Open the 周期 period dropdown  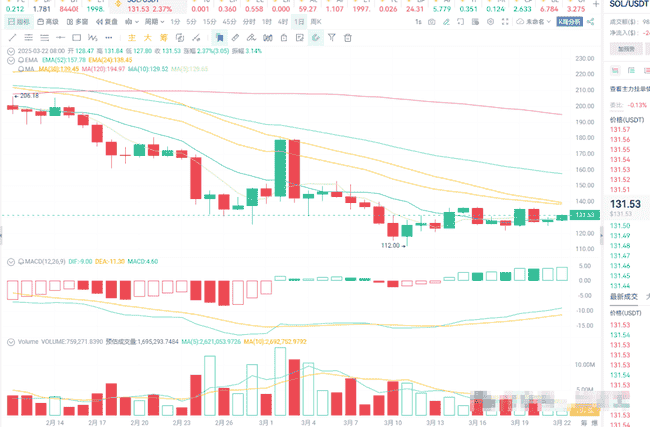point(153,20)
